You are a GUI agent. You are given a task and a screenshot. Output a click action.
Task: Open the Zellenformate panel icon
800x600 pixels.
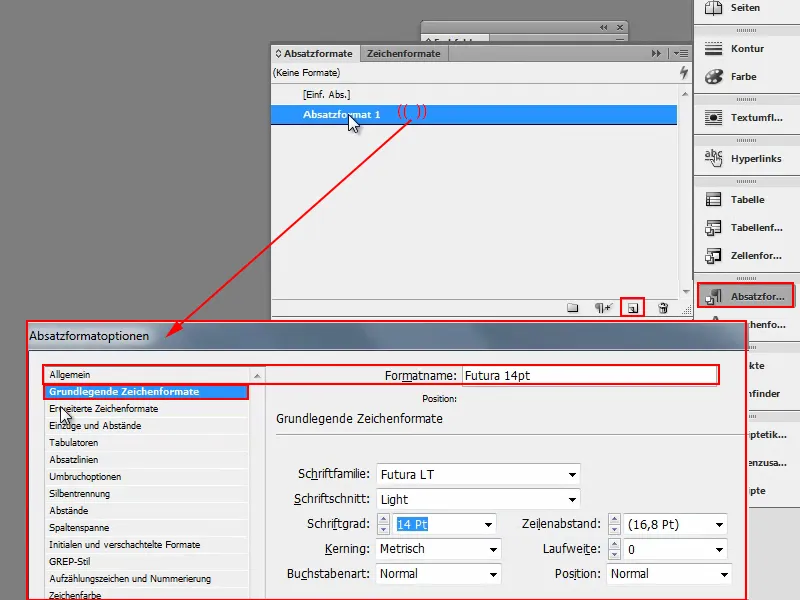pyautogui.click(x=713, y=256)
